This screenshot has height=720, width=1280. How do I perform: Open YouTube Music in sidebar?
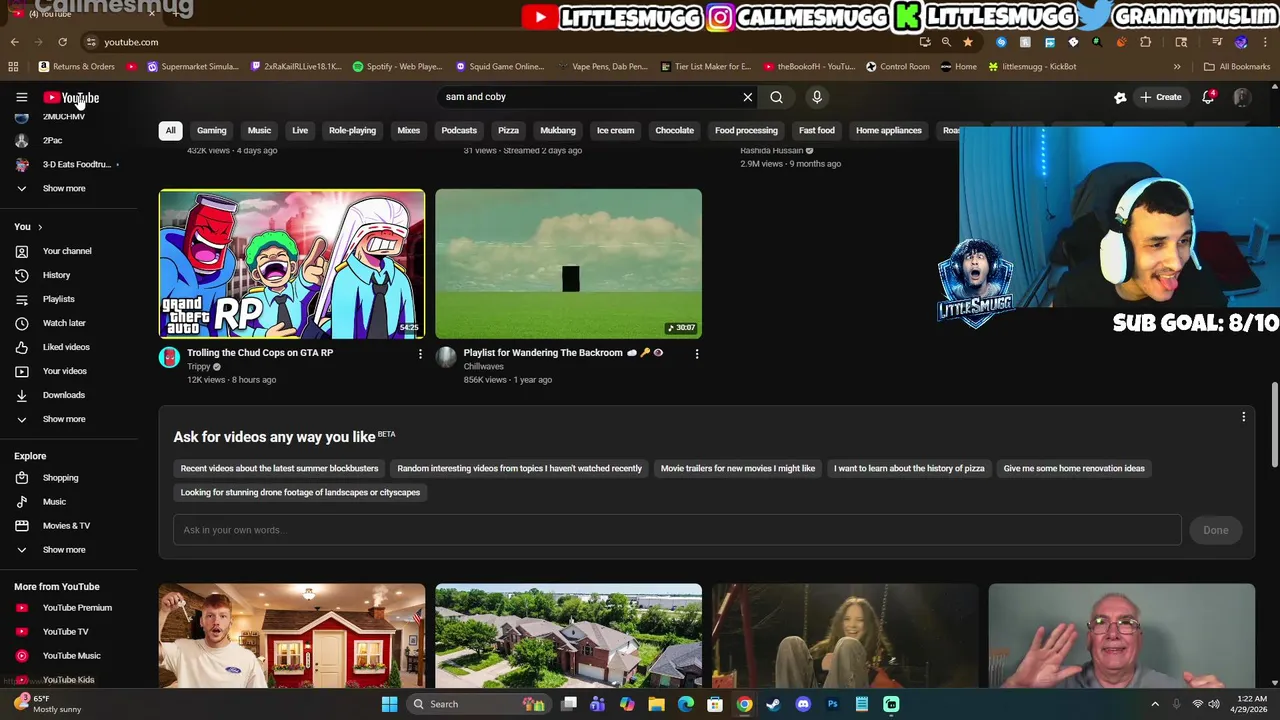[71, 656]
